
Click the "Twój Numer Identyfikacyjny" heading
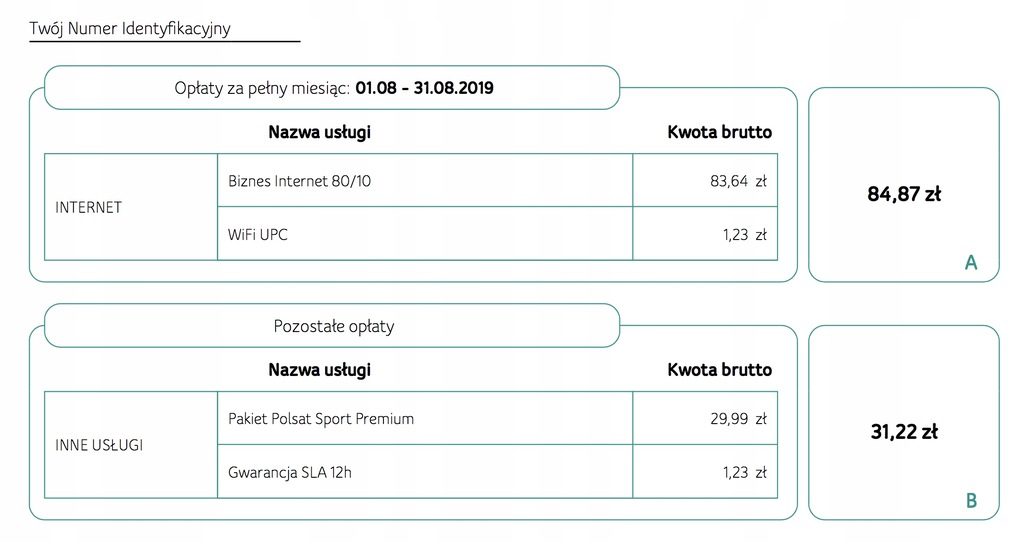[130, 29]
